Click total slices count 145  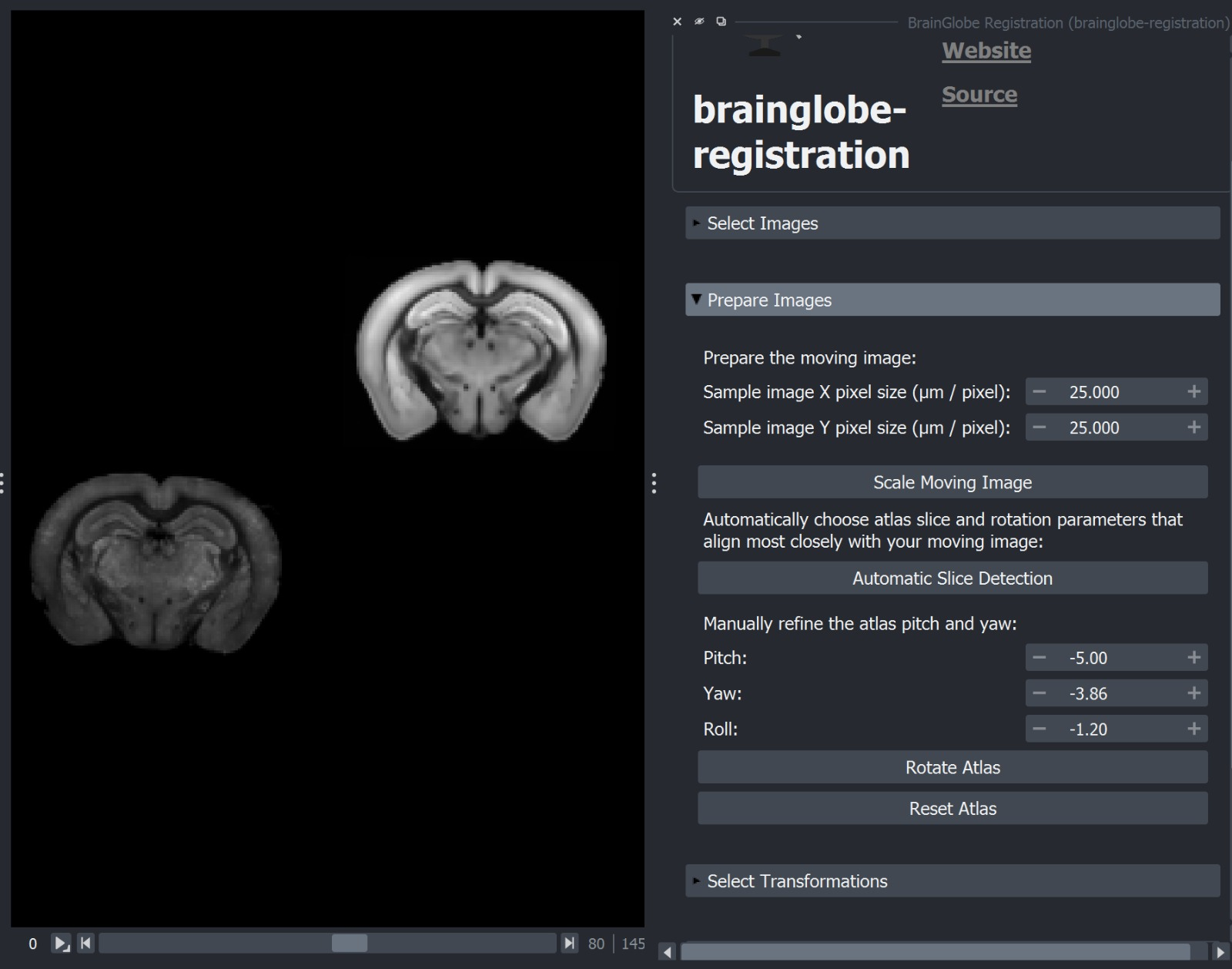click(633, 944)
